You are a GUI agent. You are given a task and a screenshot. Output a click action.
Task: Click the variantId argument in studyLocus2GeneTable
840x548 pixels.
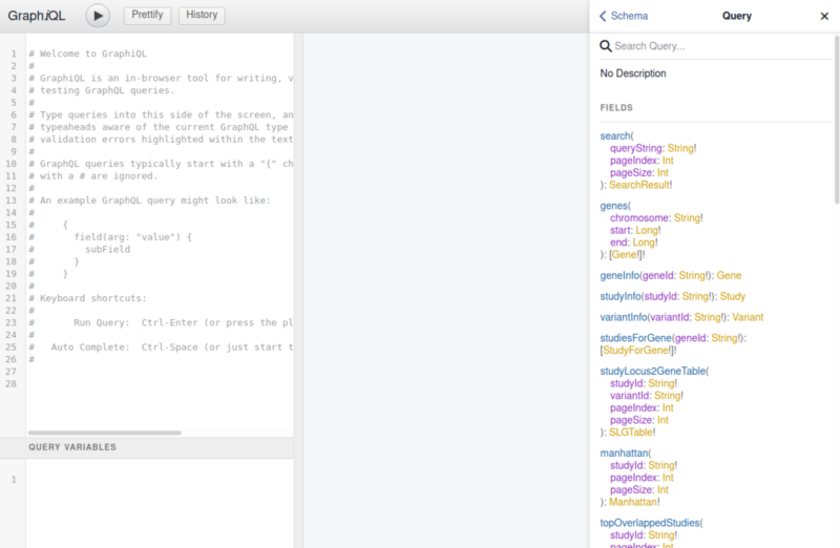click(x=629, y=395)
